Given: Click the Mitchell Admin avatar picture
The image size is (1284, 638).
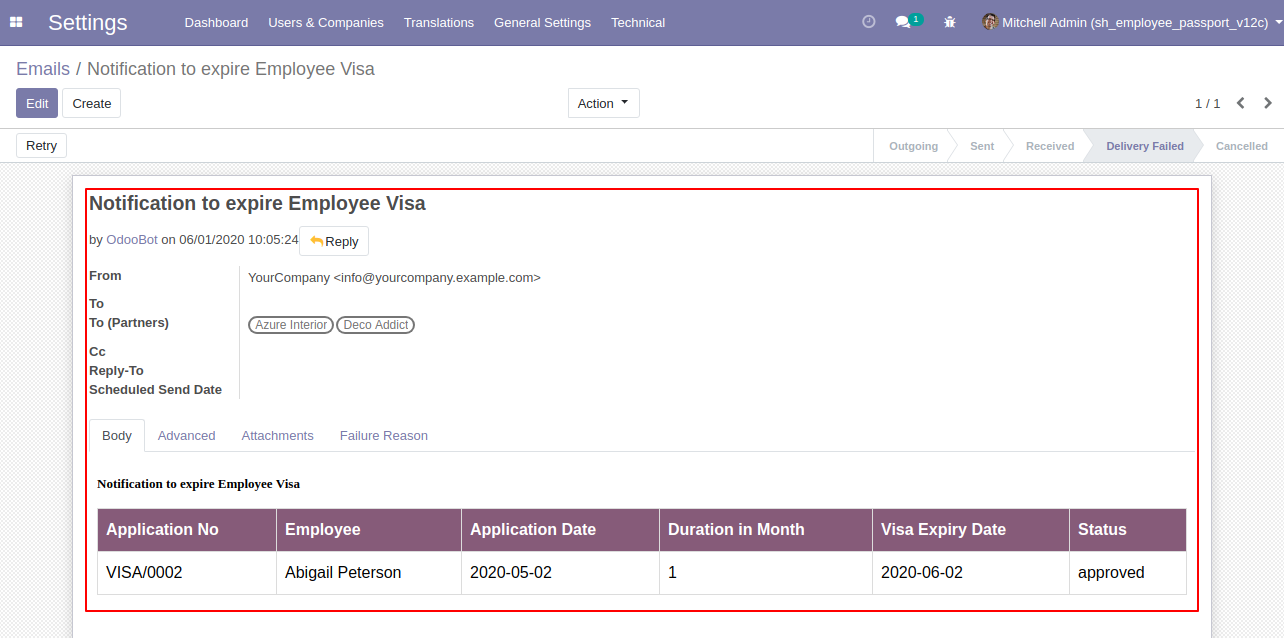Looking at the screenshot, I should point(990,22).
